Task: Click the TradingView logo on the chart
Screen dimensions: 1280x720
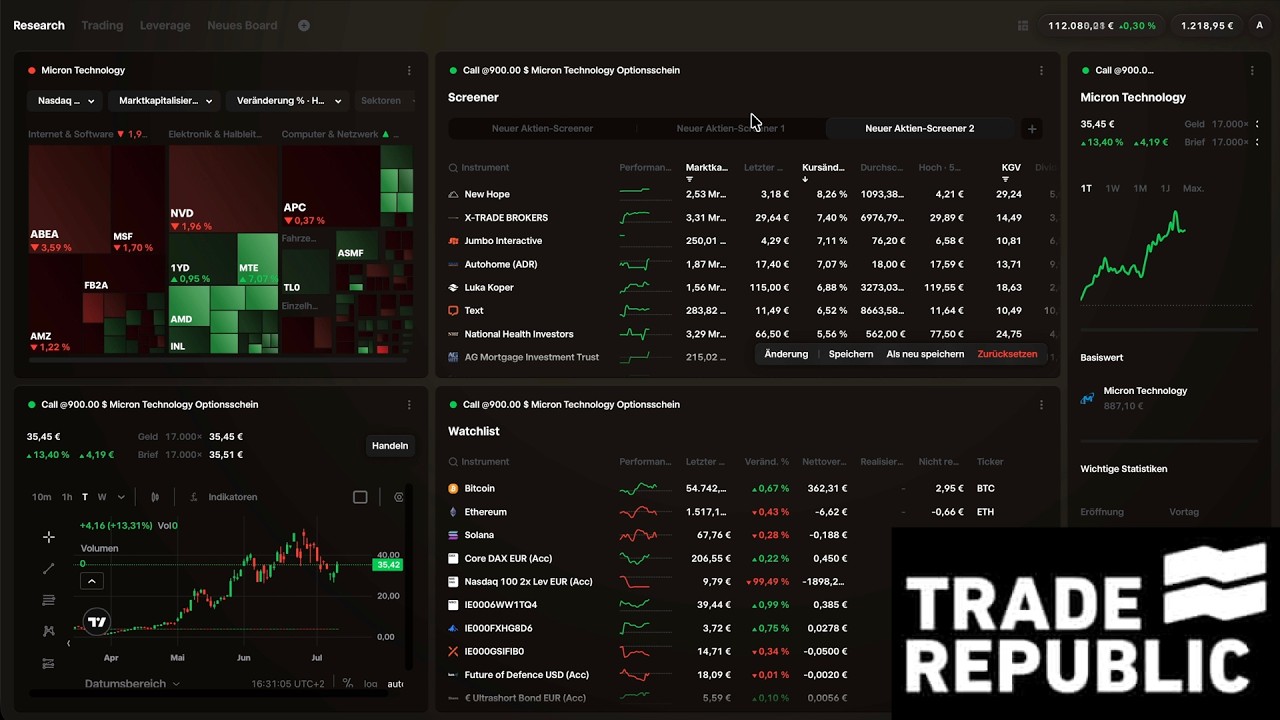Action: [x=96, y=621]
